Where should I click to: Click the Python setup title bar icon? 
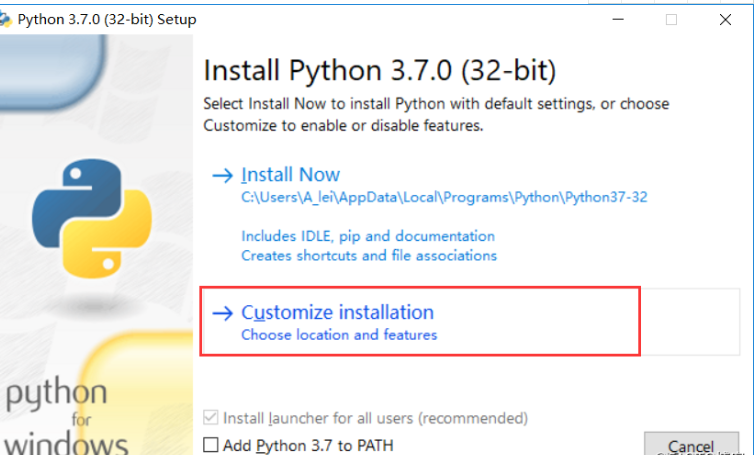(x=5, y=19)
